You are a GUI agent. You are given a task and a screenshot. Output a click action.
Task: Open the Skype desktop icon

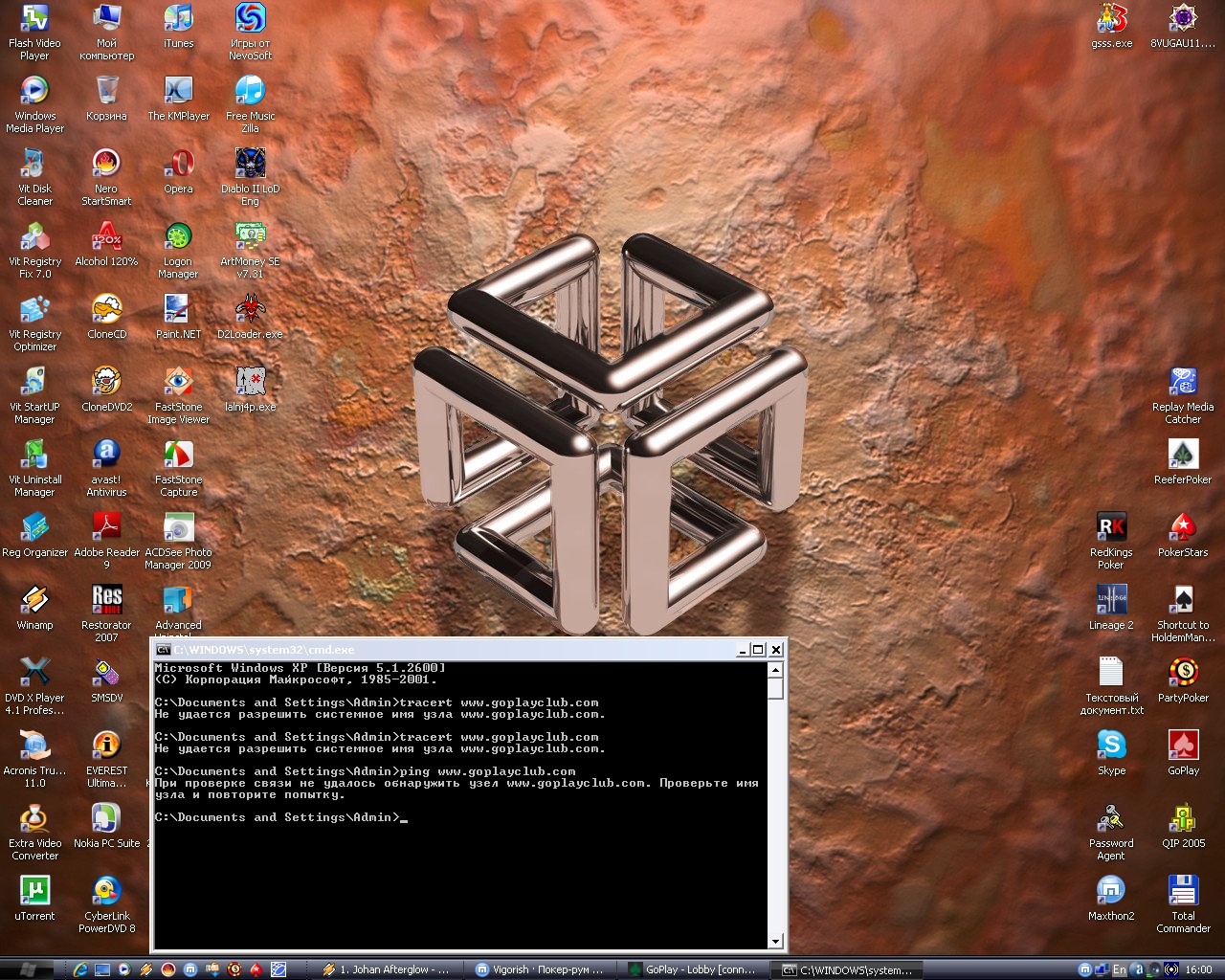[1111, 746]
